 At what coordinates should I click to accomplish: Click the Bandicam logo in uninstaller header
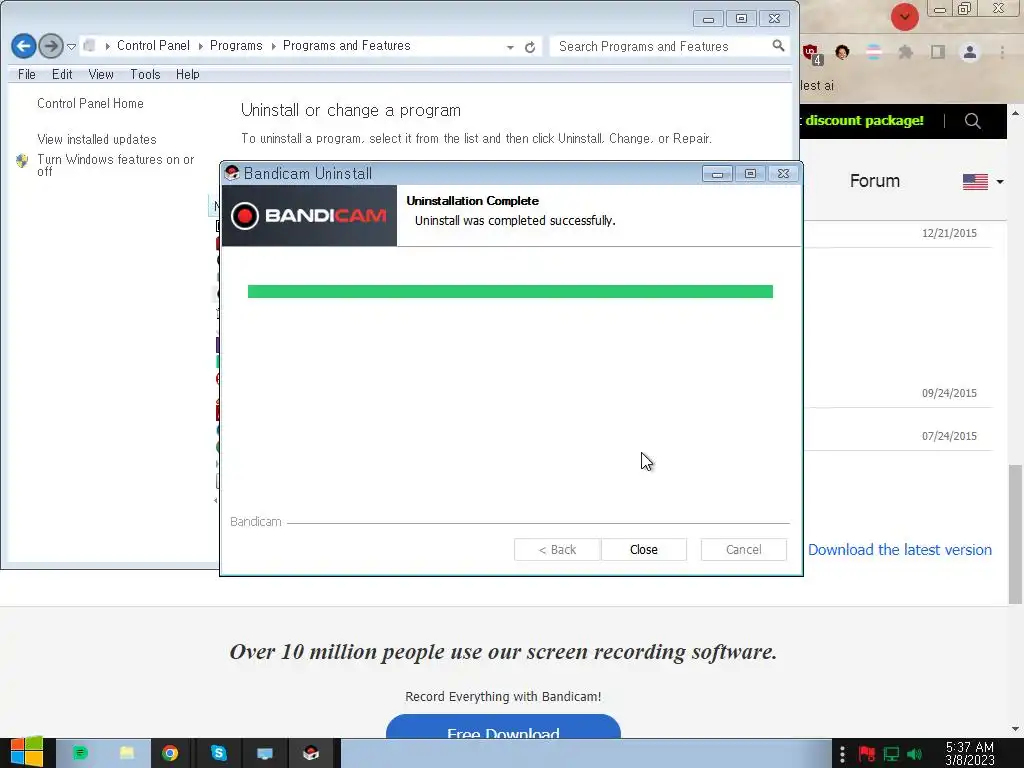pyautogui.click(x=309, y=216)
